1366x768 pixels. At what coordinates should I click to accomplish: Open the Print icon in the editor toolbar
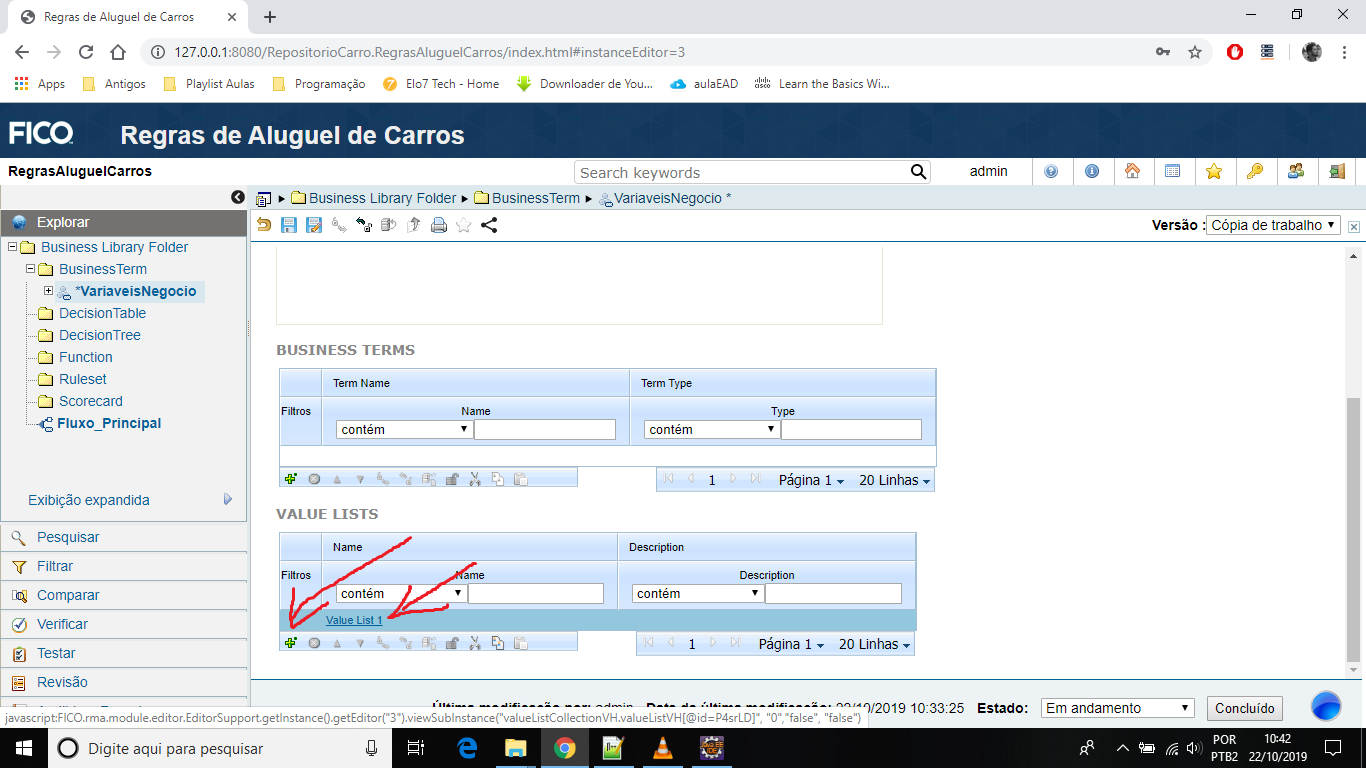click(437, 224)
